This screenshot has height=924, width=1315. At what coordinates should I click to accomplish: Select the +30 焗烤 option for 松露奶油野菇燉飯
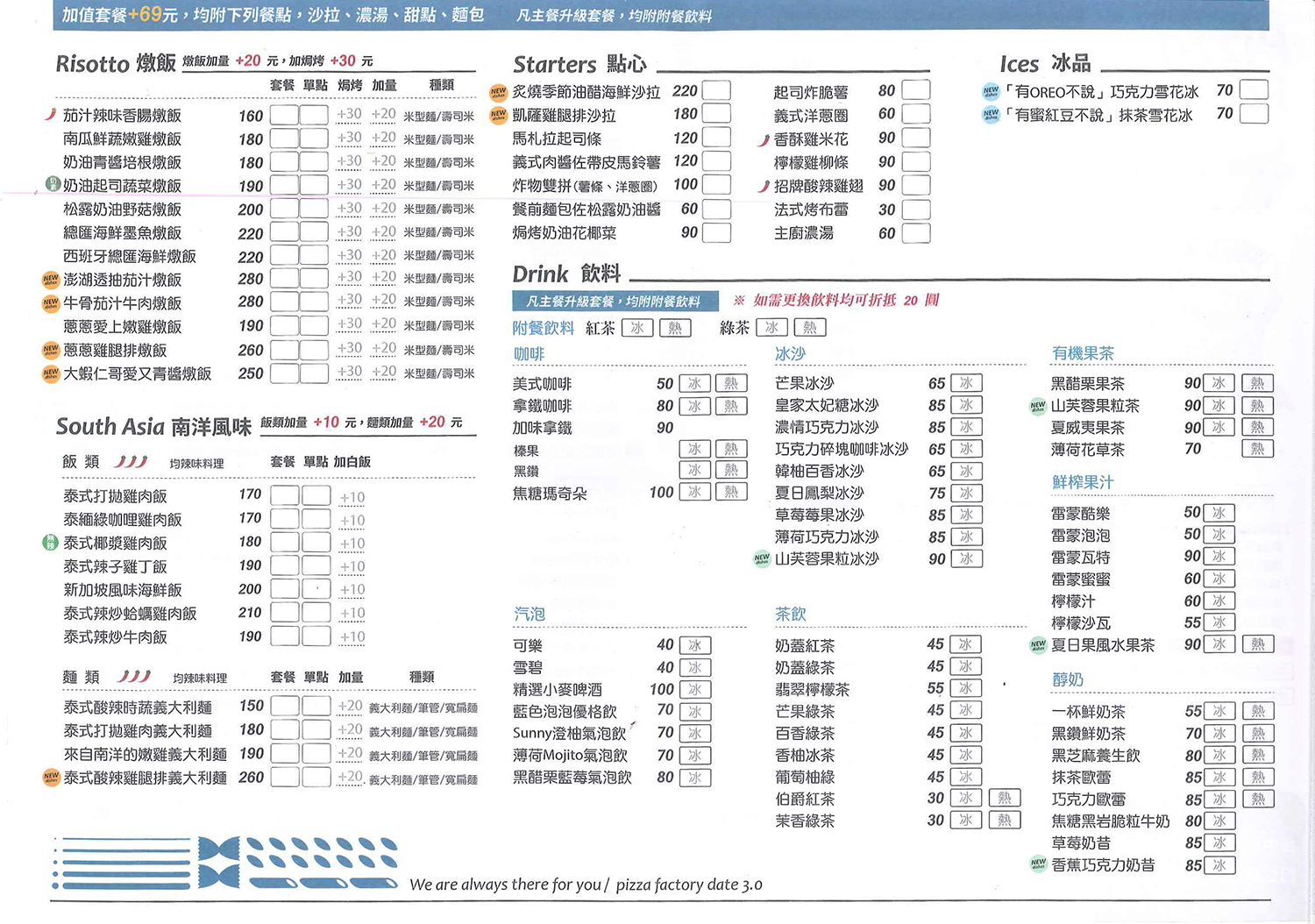[x=349, y=209]
